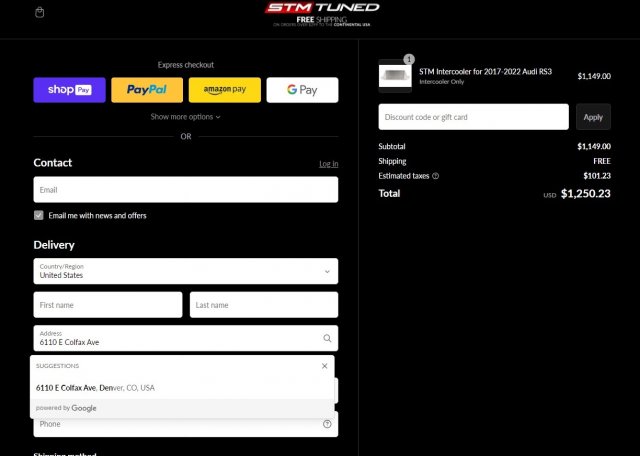640x456 pixels.
Task: Select suggestion 6110 E Colfax Ave, Denver
Action: pos(182,388)
